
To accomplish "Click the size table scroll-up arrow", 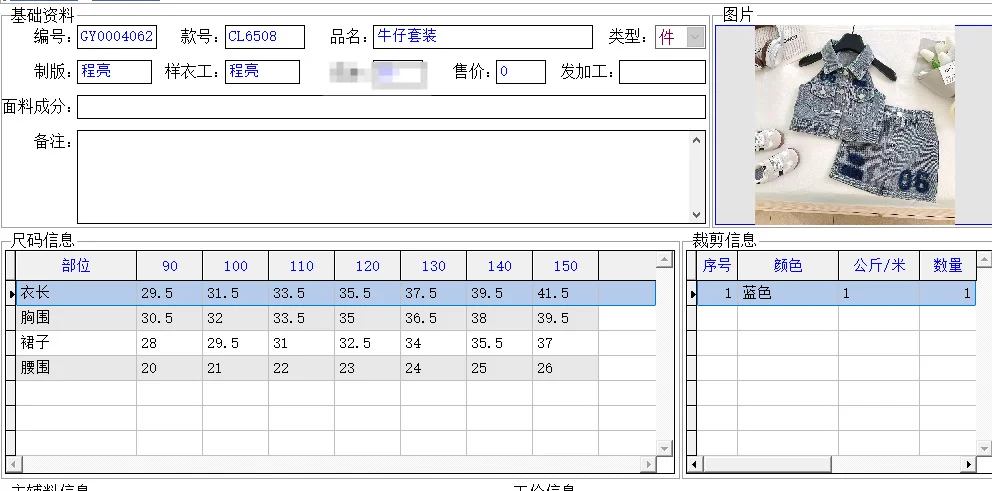I will click(664, 259).
